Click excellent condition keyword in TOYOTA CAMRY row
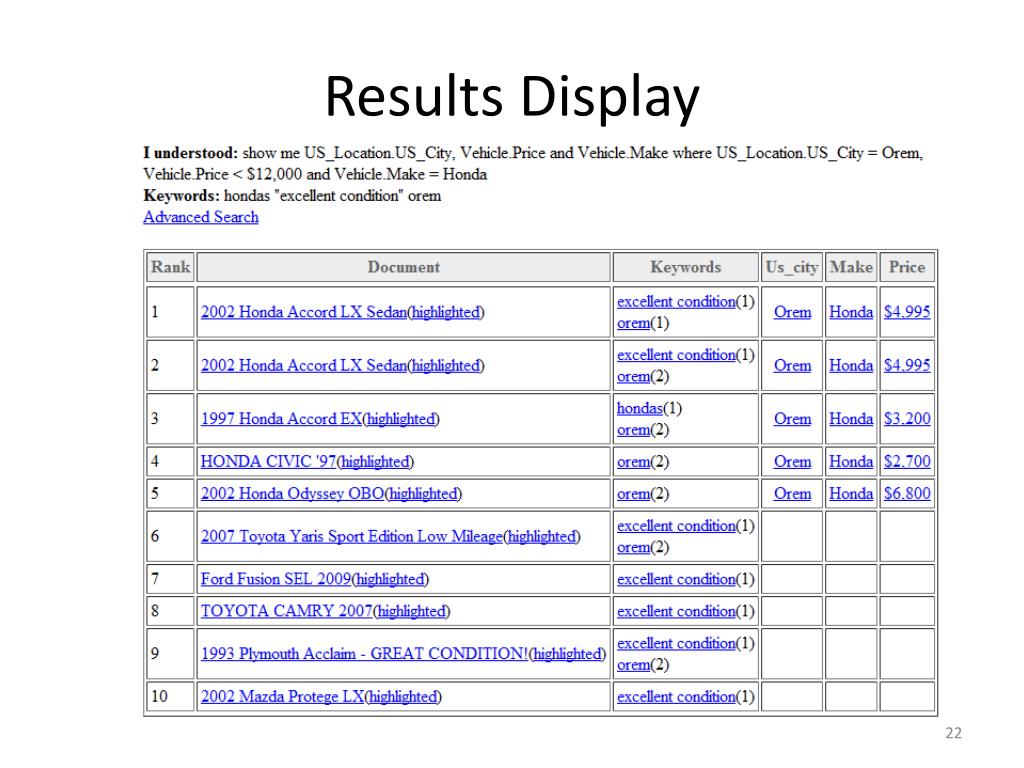The height and width of the screenshot is (768, 1024). point(676,611)
